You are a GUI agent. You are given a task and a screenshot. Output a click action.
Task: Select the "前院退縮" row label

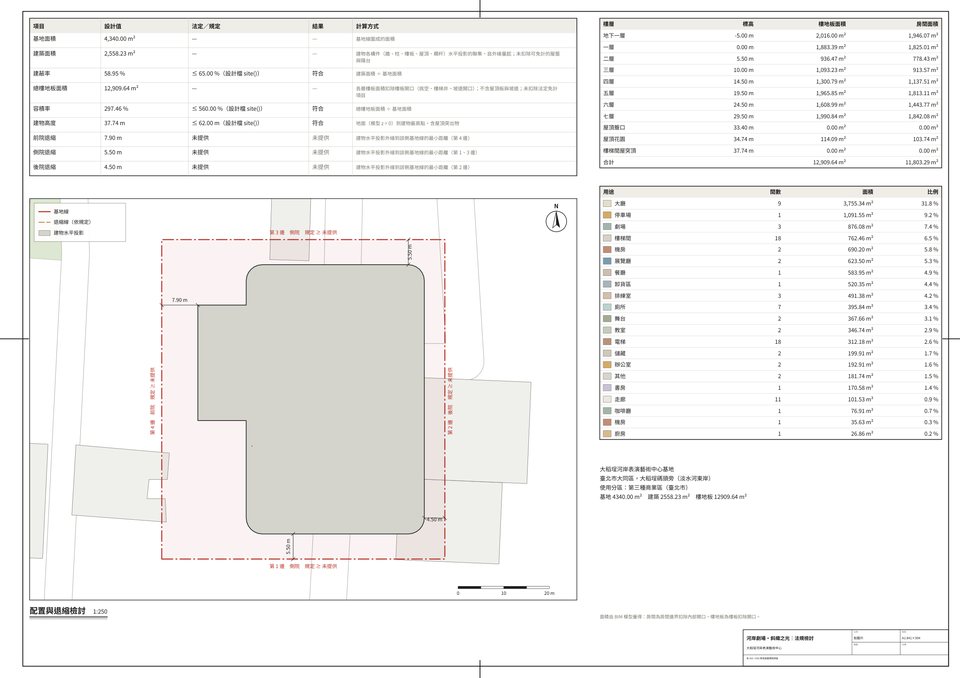45,138
